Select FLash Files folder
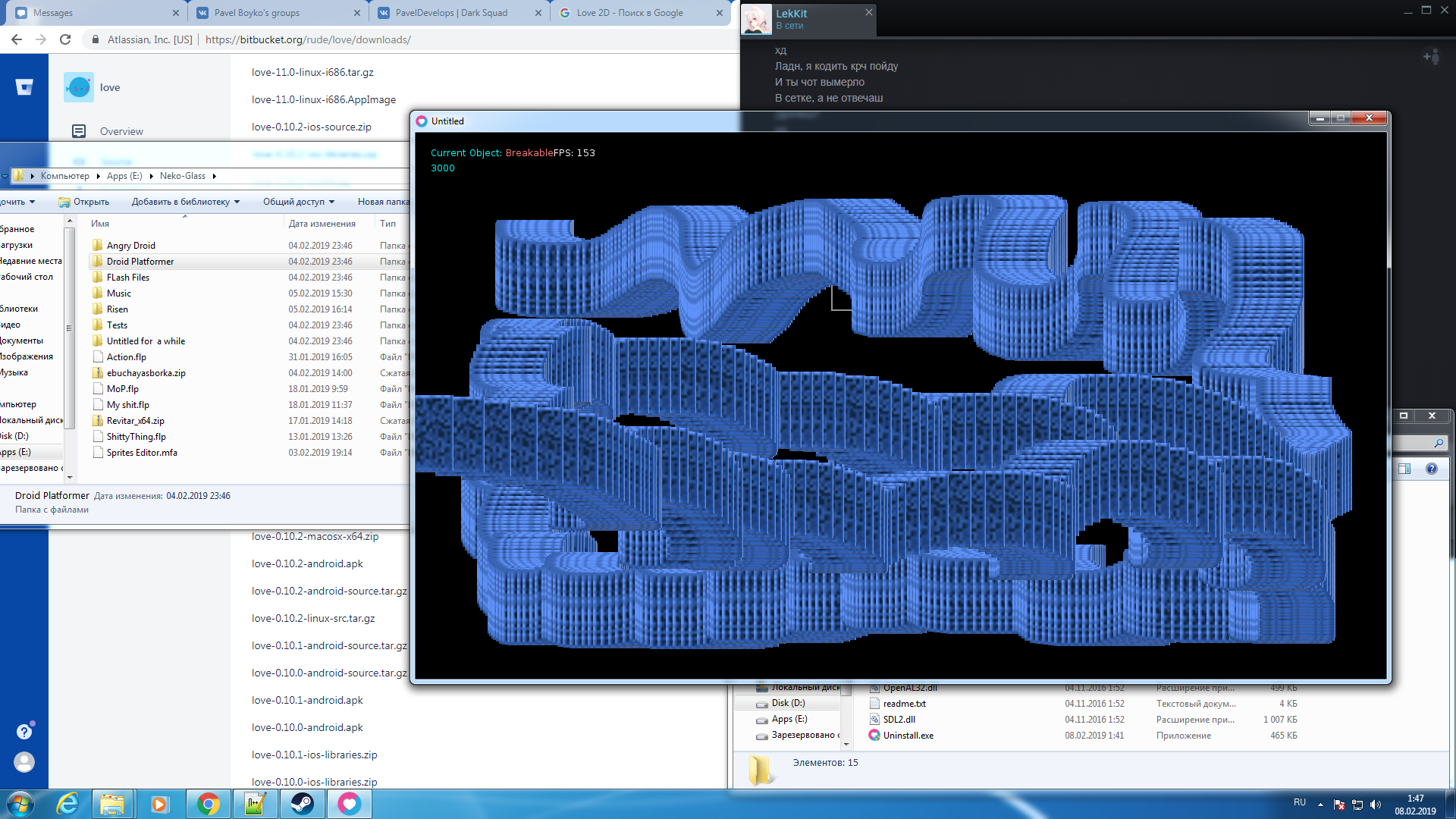The height and width of the screenshot is (819, 1456). tap(128, 278)
